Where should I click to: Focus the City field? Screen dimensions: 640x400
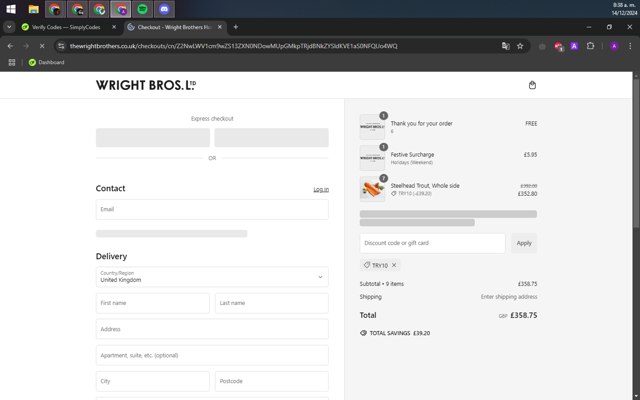coord(153,381)
